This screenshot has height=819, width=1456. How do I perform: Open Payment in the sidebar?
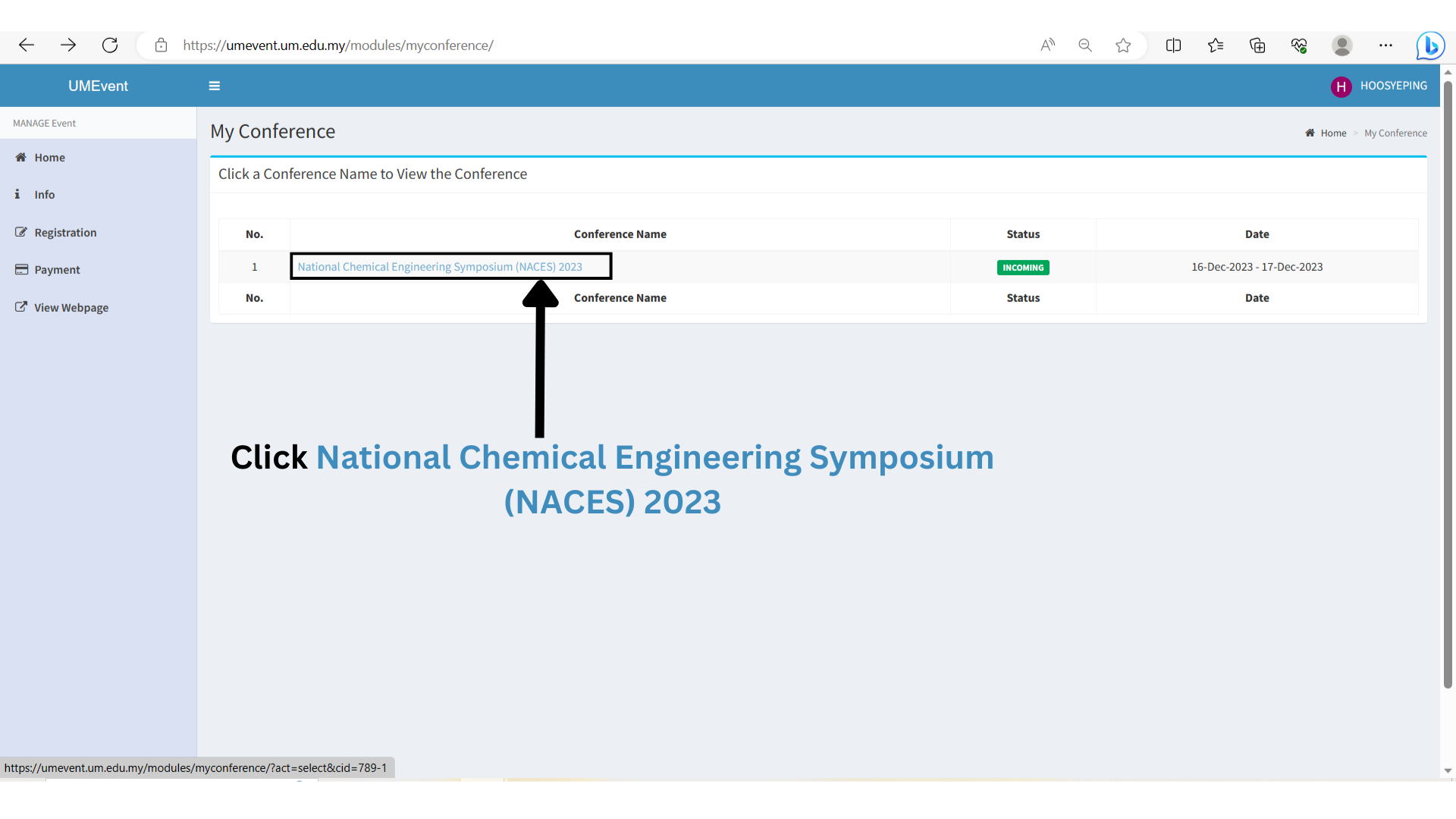coord(57,270)
